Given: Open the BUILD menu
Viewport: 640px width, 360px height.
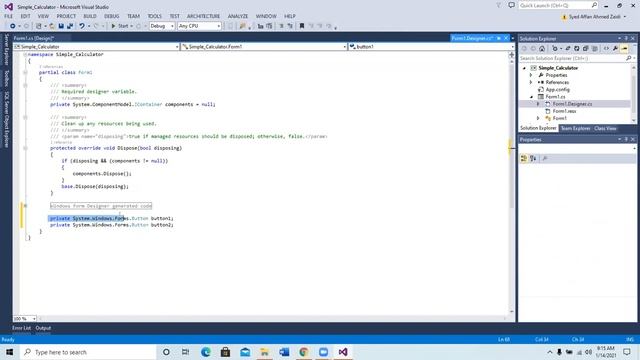Looking at the screenshot, I should [90, 16].
